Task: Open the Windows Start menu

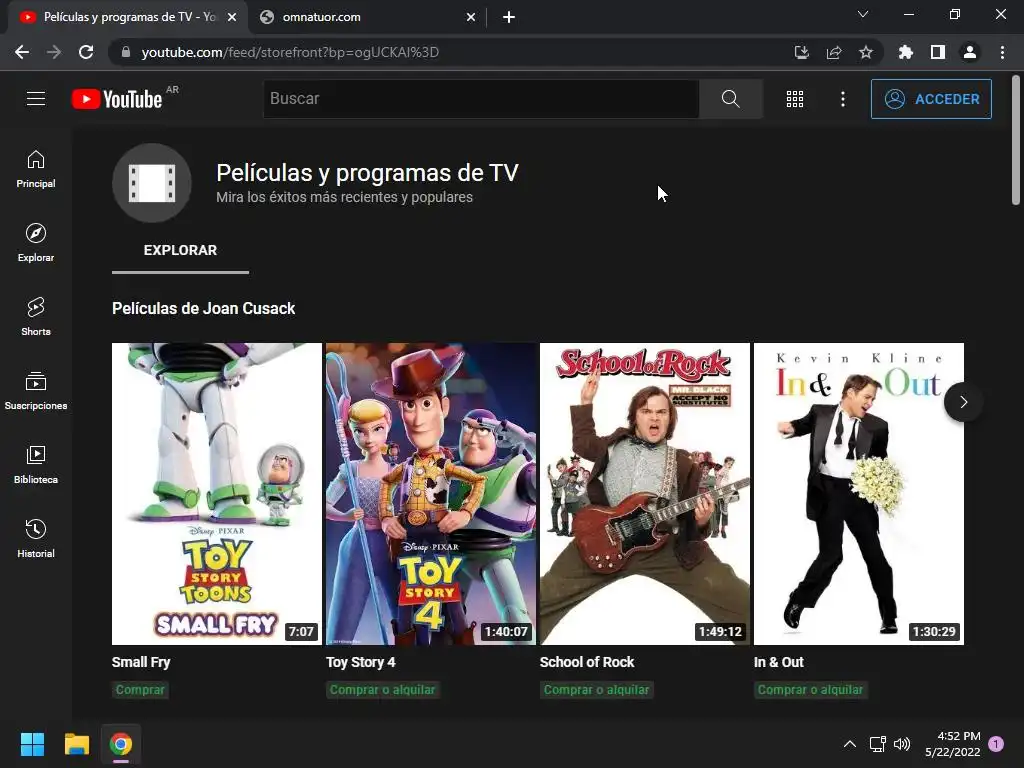Action: click(x=32, y=744)
